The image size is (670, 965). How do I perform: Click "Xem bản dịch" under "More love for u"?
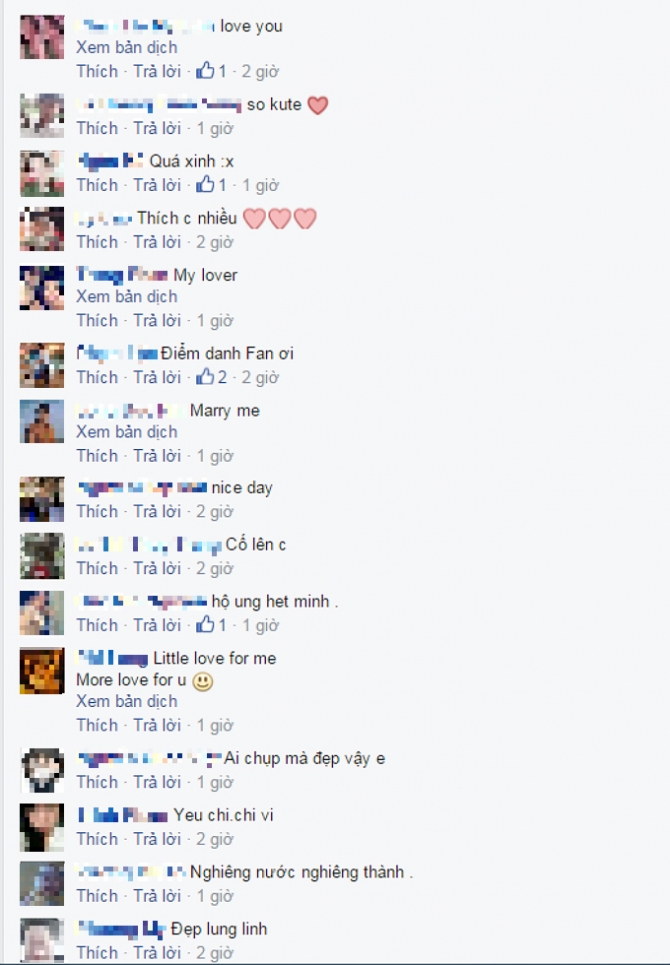127,702
